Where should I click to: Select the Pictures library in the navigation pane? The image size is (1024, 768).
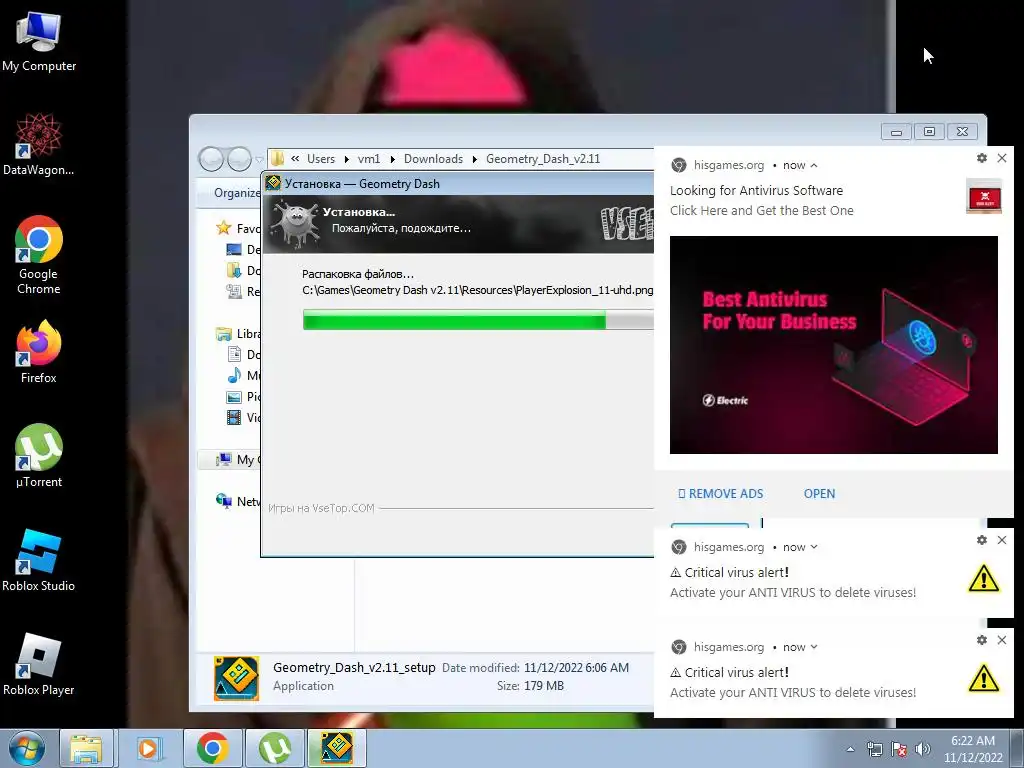244,396
